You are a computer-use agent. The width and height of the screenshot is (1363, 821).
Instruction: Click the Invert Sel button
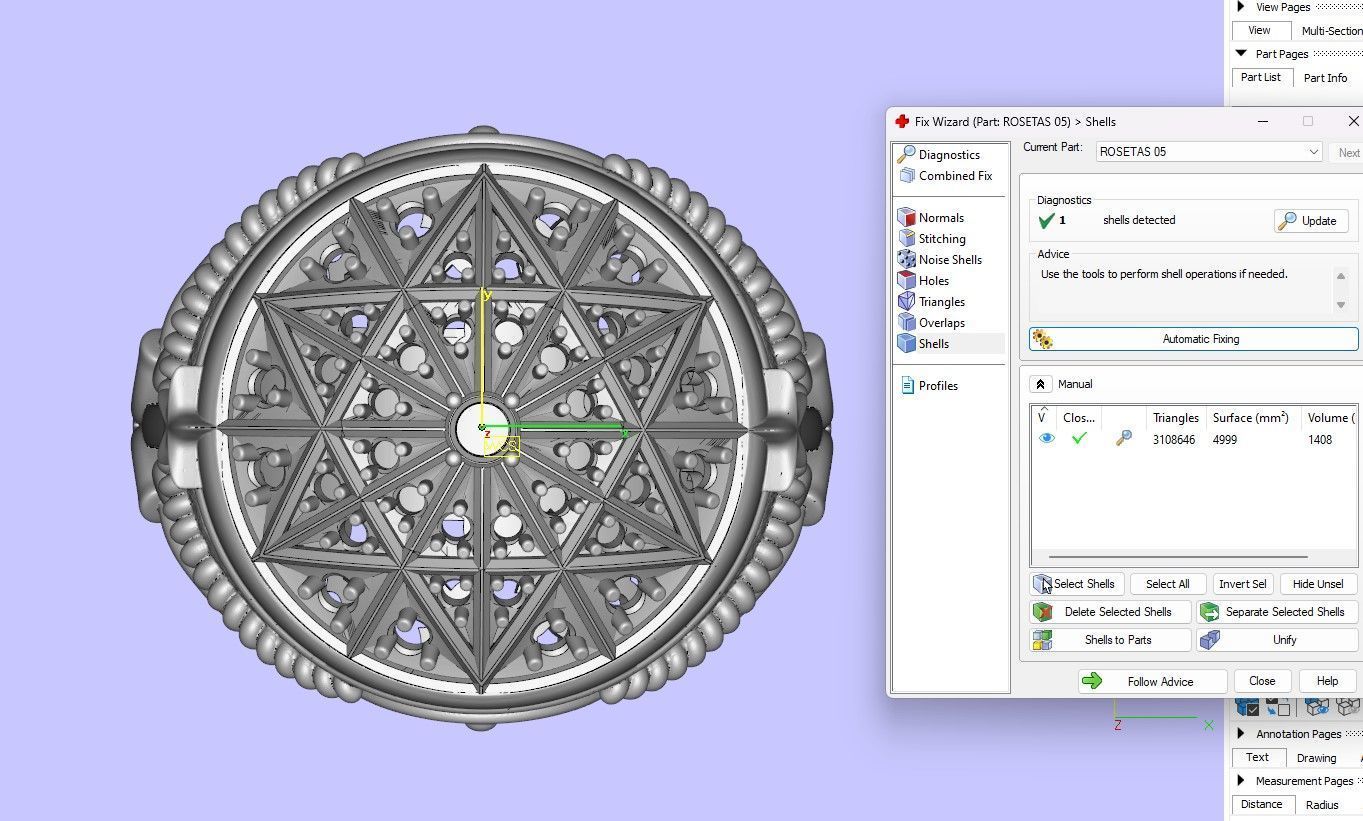pos(1242,584)
